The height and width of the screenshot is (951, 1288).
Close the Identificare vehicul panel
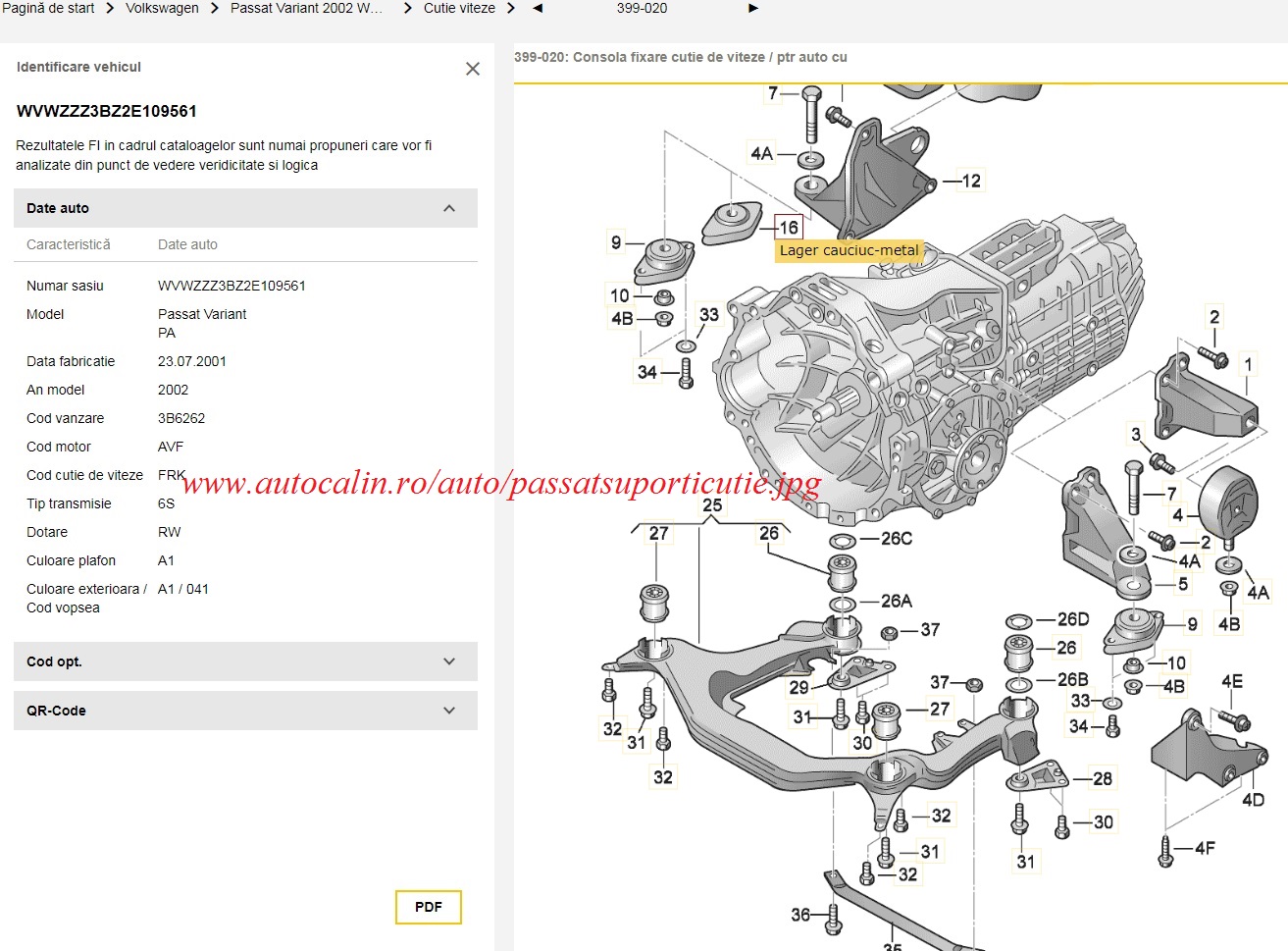(x=473, y=69)
